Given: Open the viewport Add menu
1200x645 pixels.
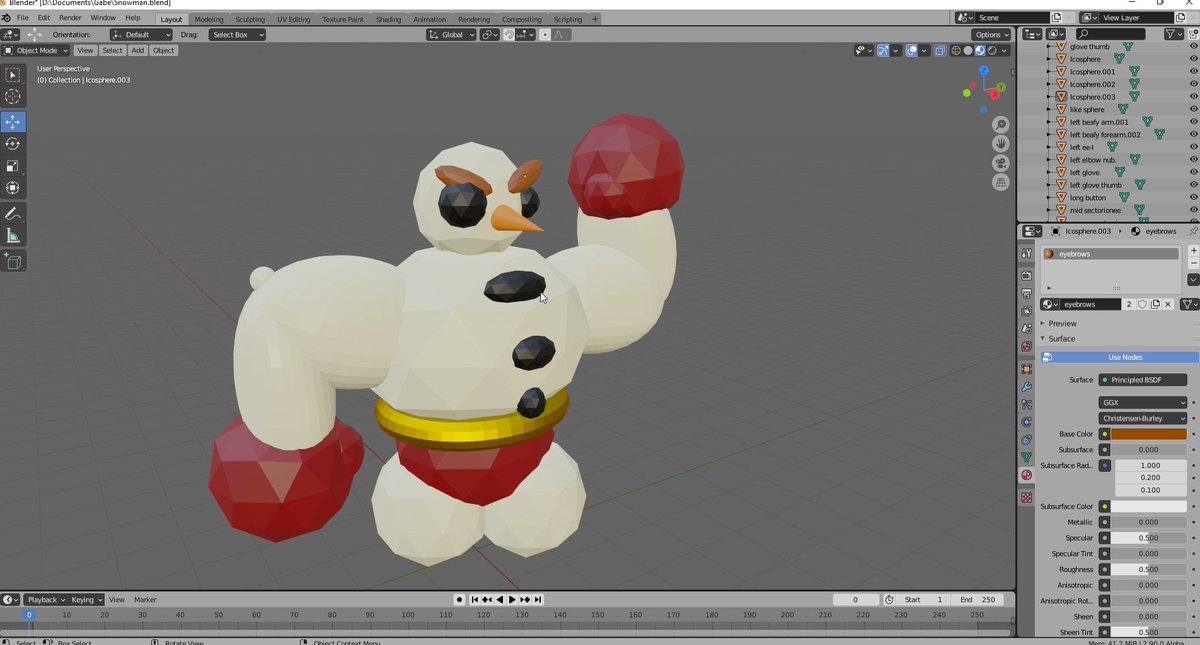Looking at the screenshot, I should [x=137, y=50].
